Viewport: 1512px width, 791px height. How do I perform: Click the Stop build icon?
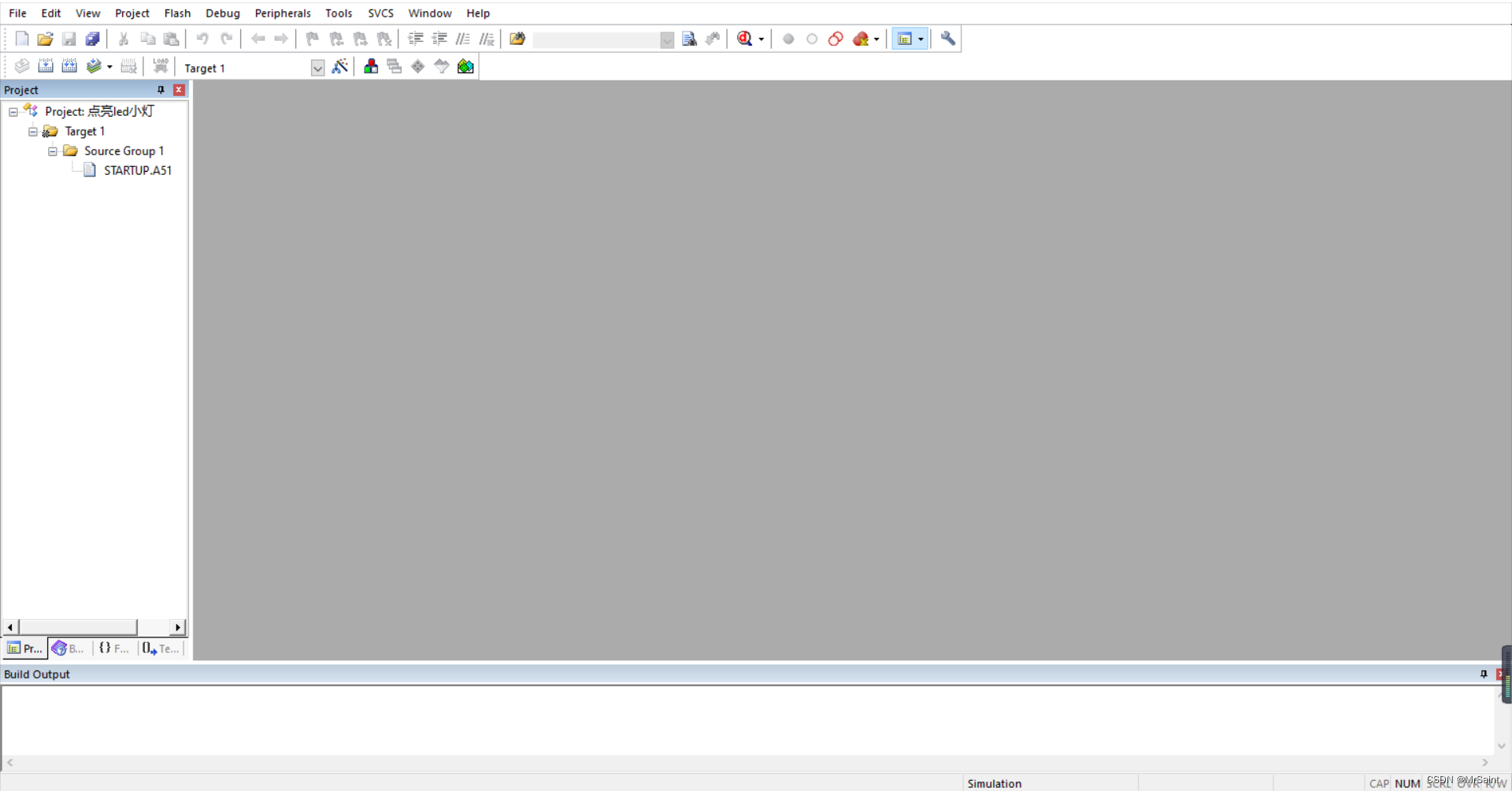(129, 67)
